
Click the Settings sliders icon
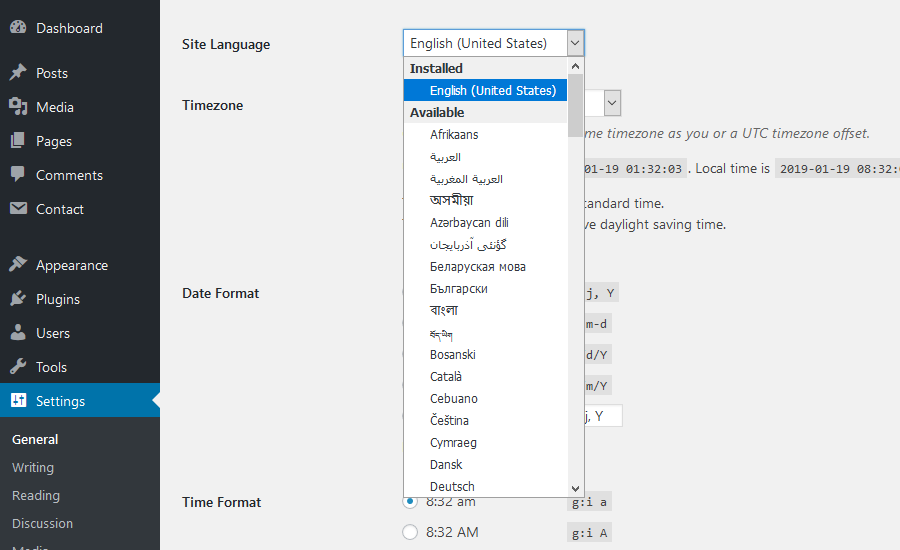click(18, 400)
